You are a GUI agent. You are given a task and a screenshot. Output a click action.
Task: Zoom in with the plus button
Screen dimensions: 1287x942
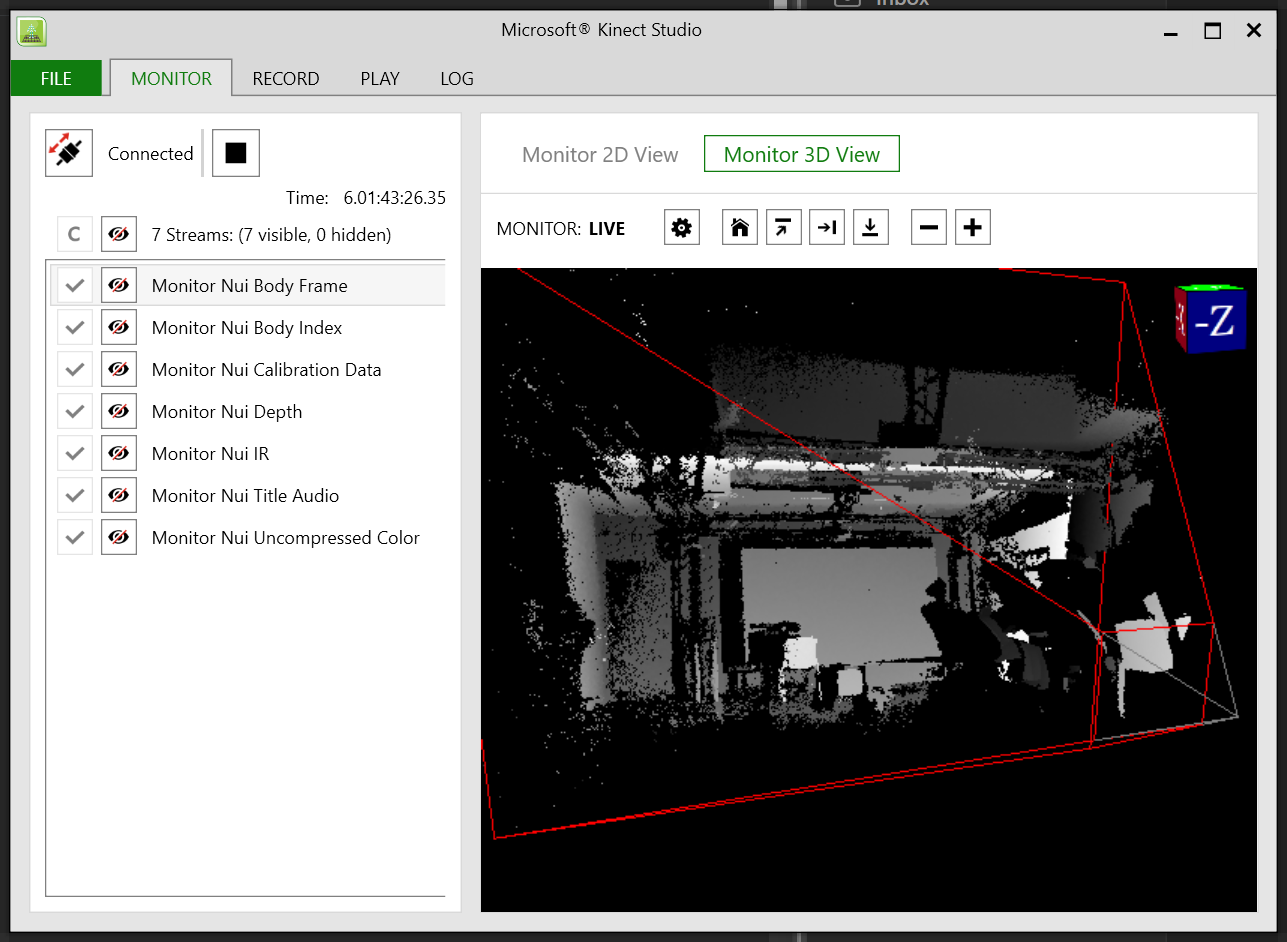(x=973, y=228)
